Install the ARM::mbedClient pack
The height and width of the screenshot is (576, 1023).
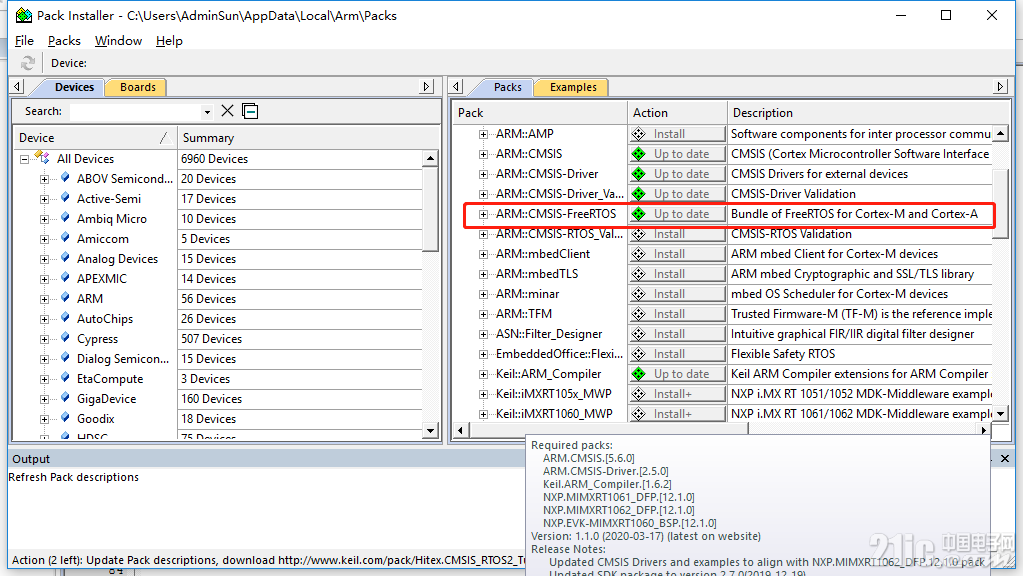click(677, 254)
